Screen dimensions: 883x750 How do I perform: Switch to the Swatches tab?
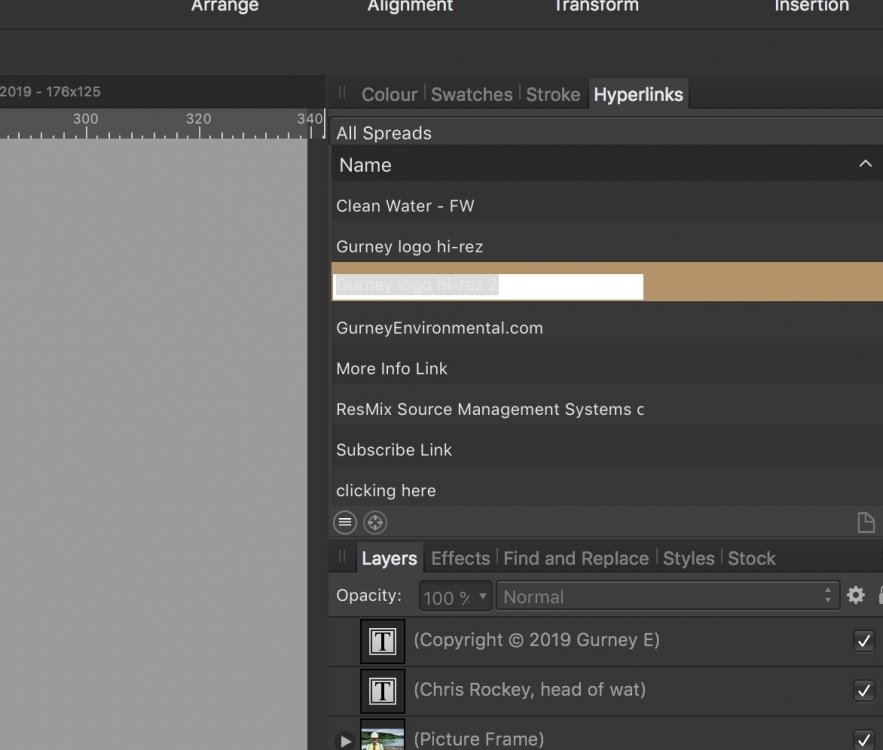pyautogui.click(x=471, y=94)
